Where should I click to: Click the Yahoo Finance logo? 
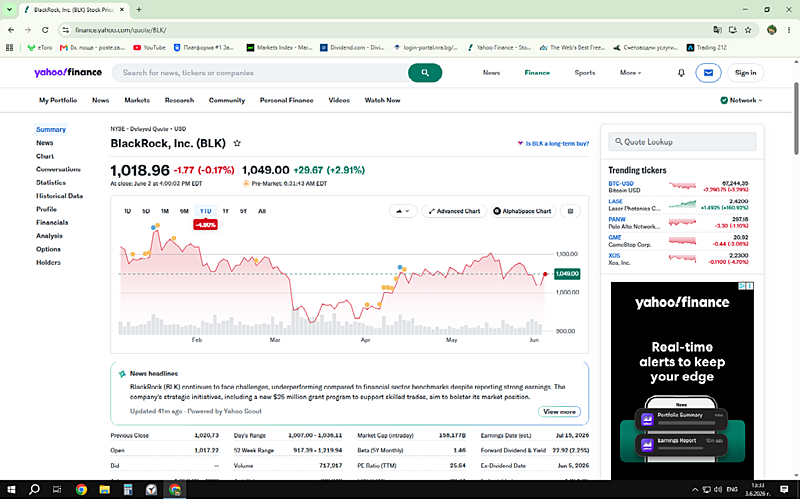pyautogui.click(x=68, y=72)
